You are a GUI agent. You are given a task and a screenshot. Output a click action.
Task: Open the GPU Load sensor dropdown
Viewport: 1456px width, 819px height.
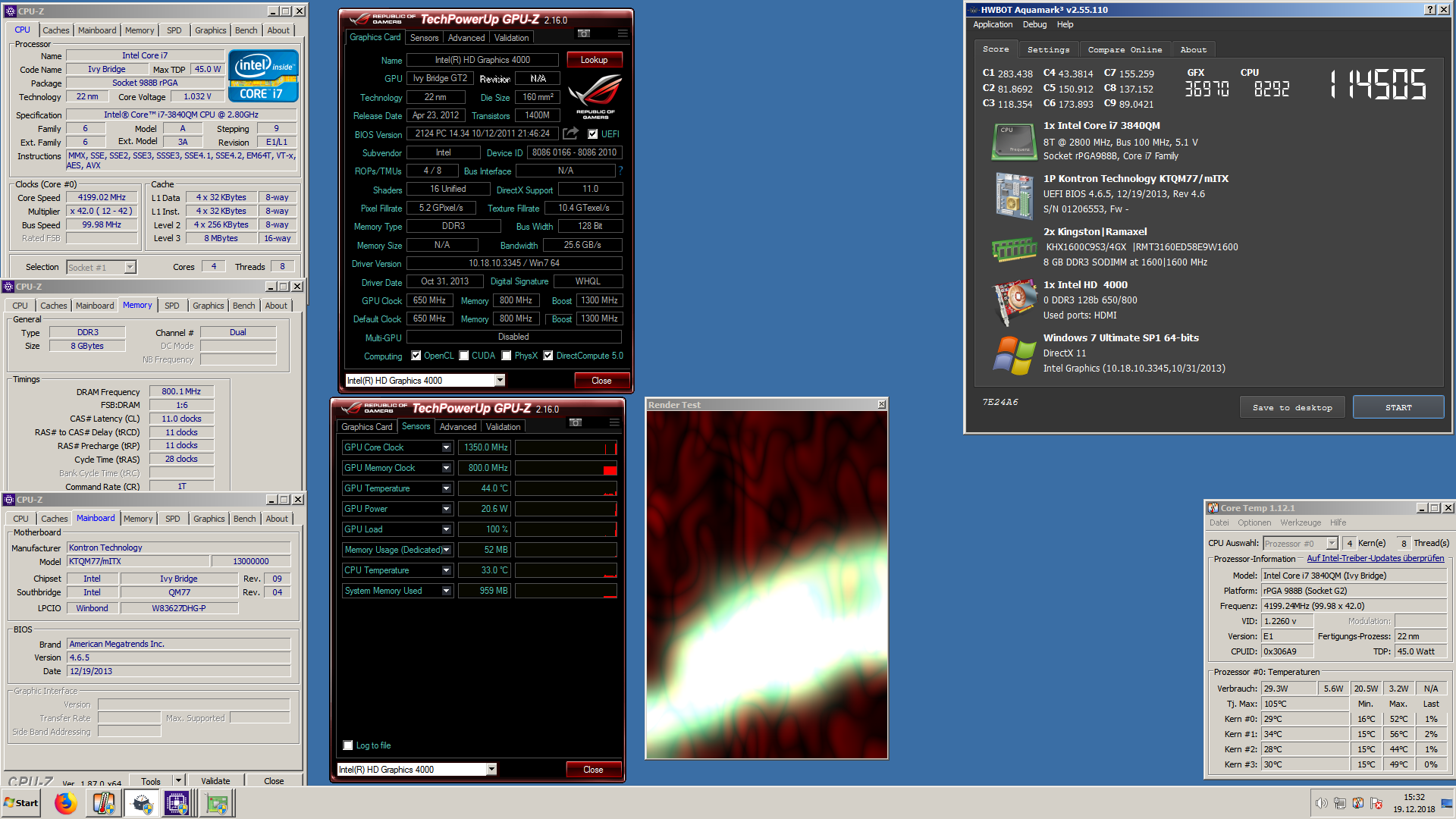(x=446, y=529)
